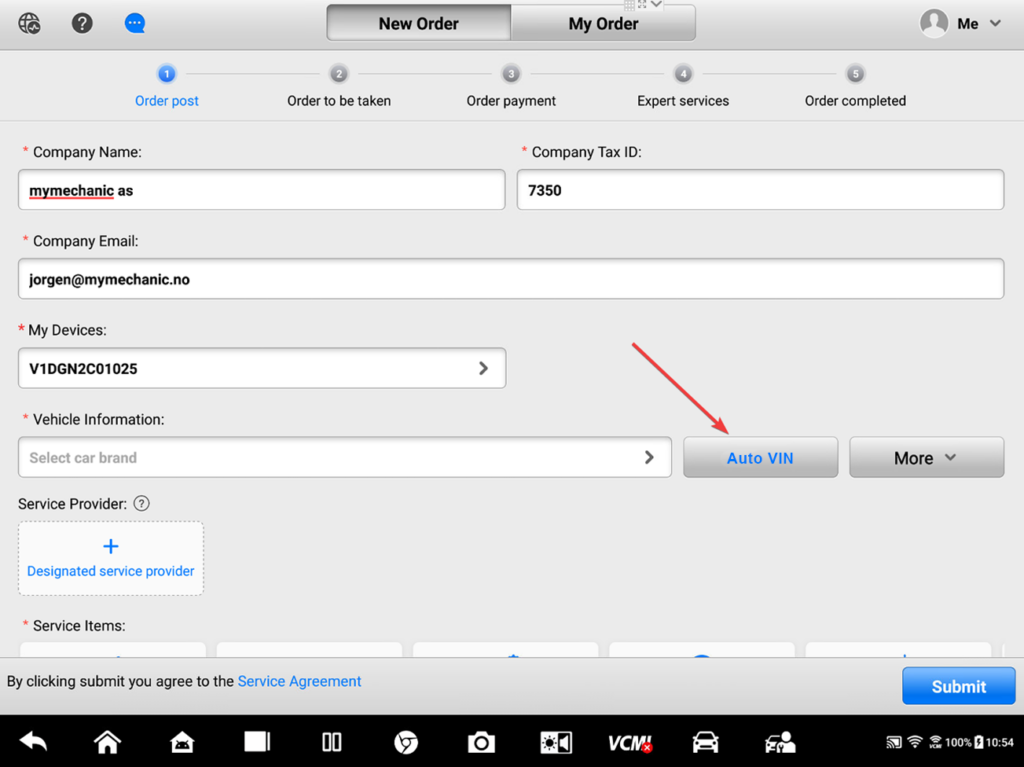Show Service Provider help tooltip icon

pos(141,504)
